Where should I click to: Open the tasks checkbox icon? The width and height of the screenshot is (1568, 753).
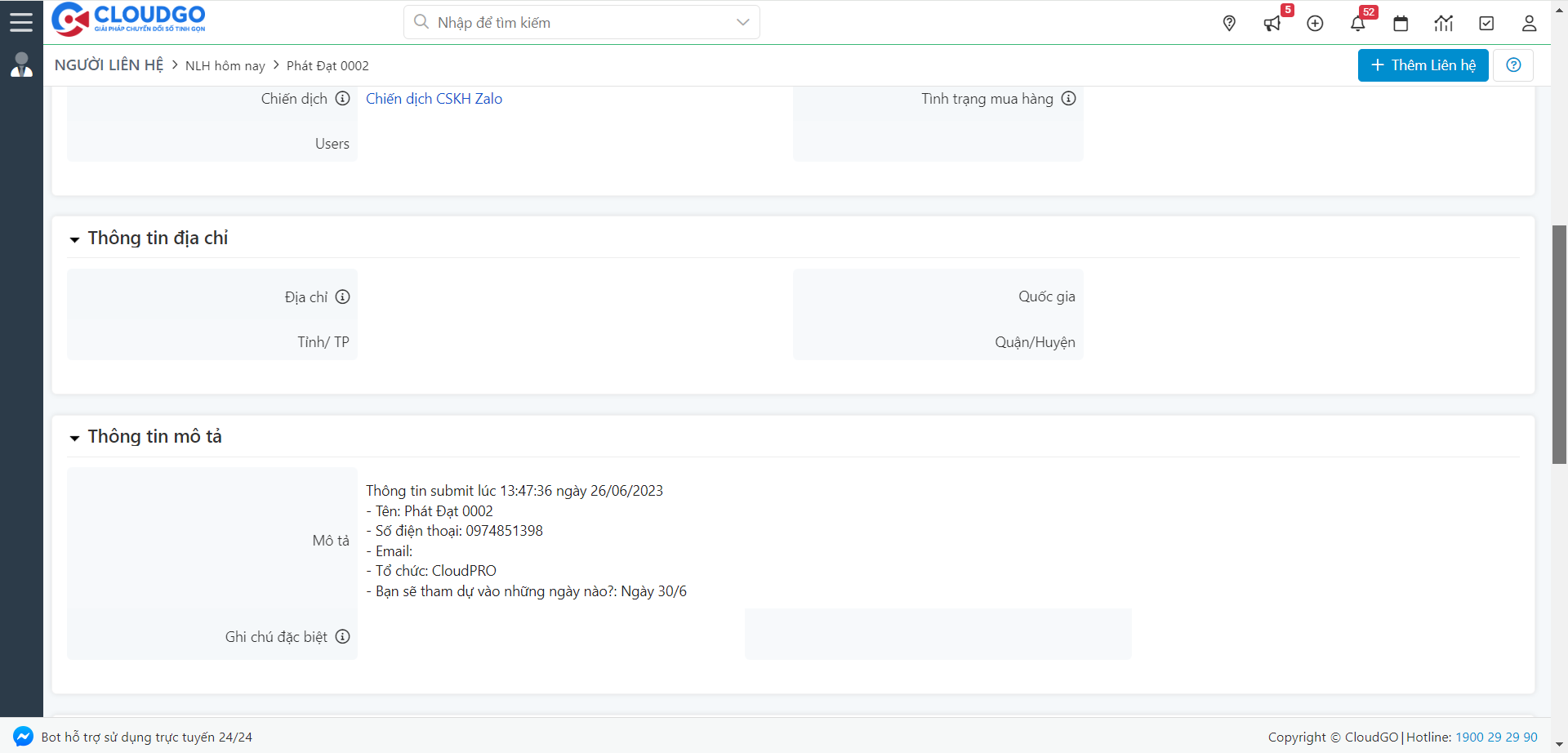pos(1486,24)
